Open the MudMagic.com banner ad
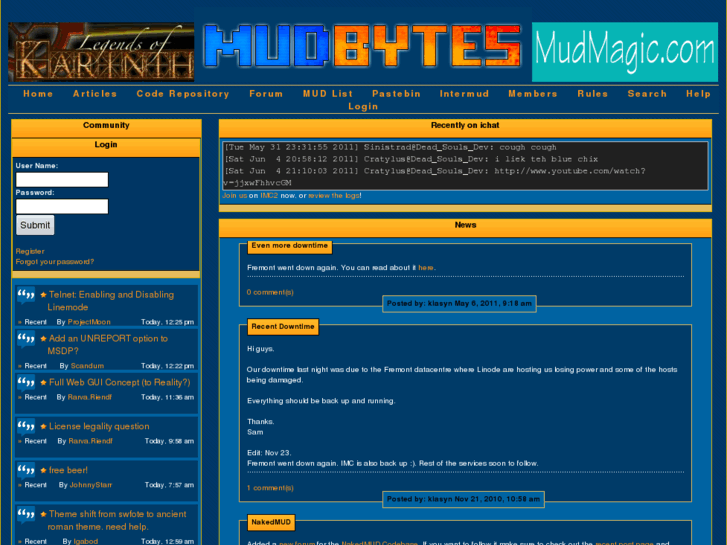This screenshot has width=727, height=545. [x=625, y=52]
